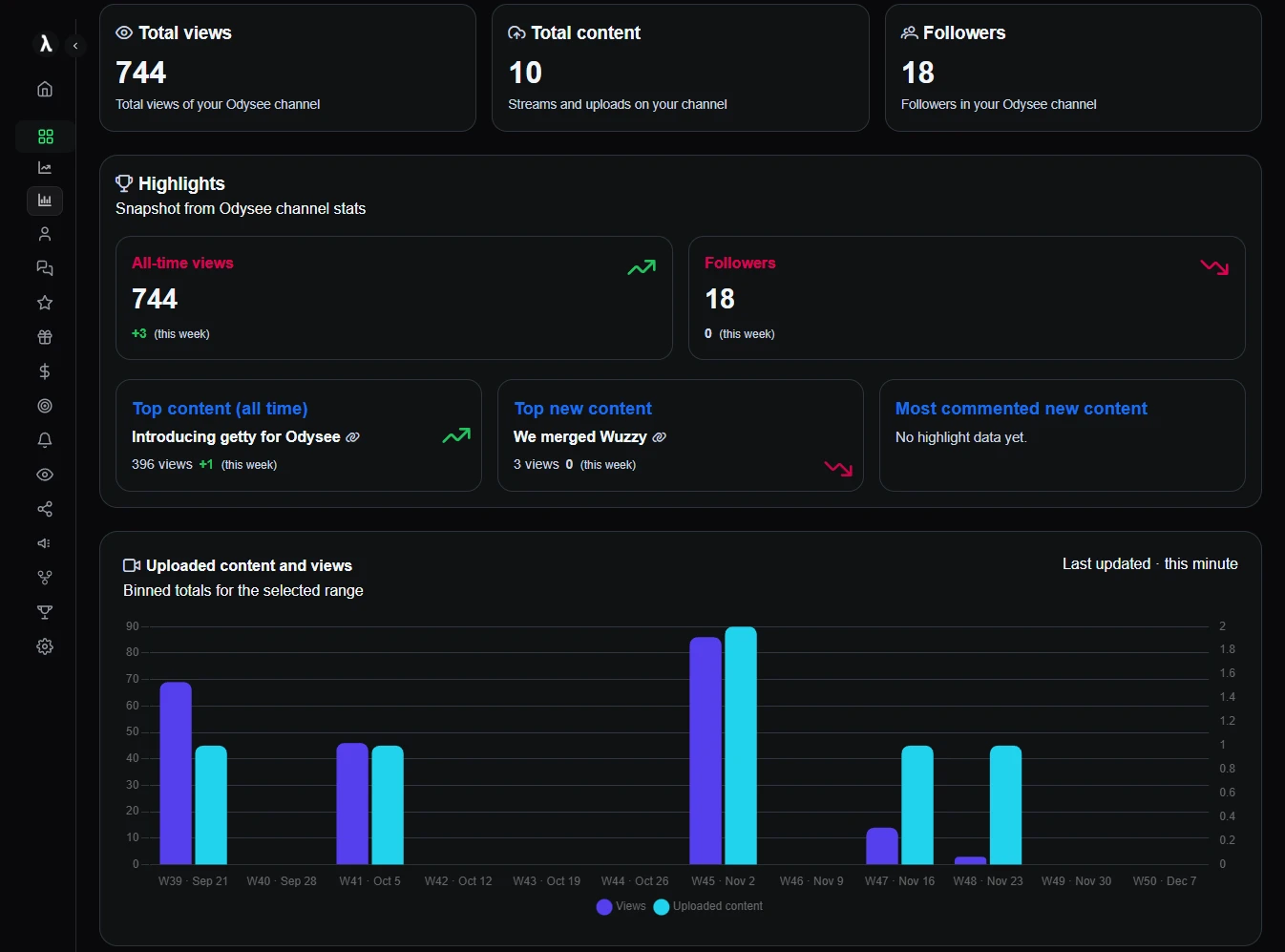Click the red trend arrow in Top new content
1285x952 pixels.
pos(838,468)
